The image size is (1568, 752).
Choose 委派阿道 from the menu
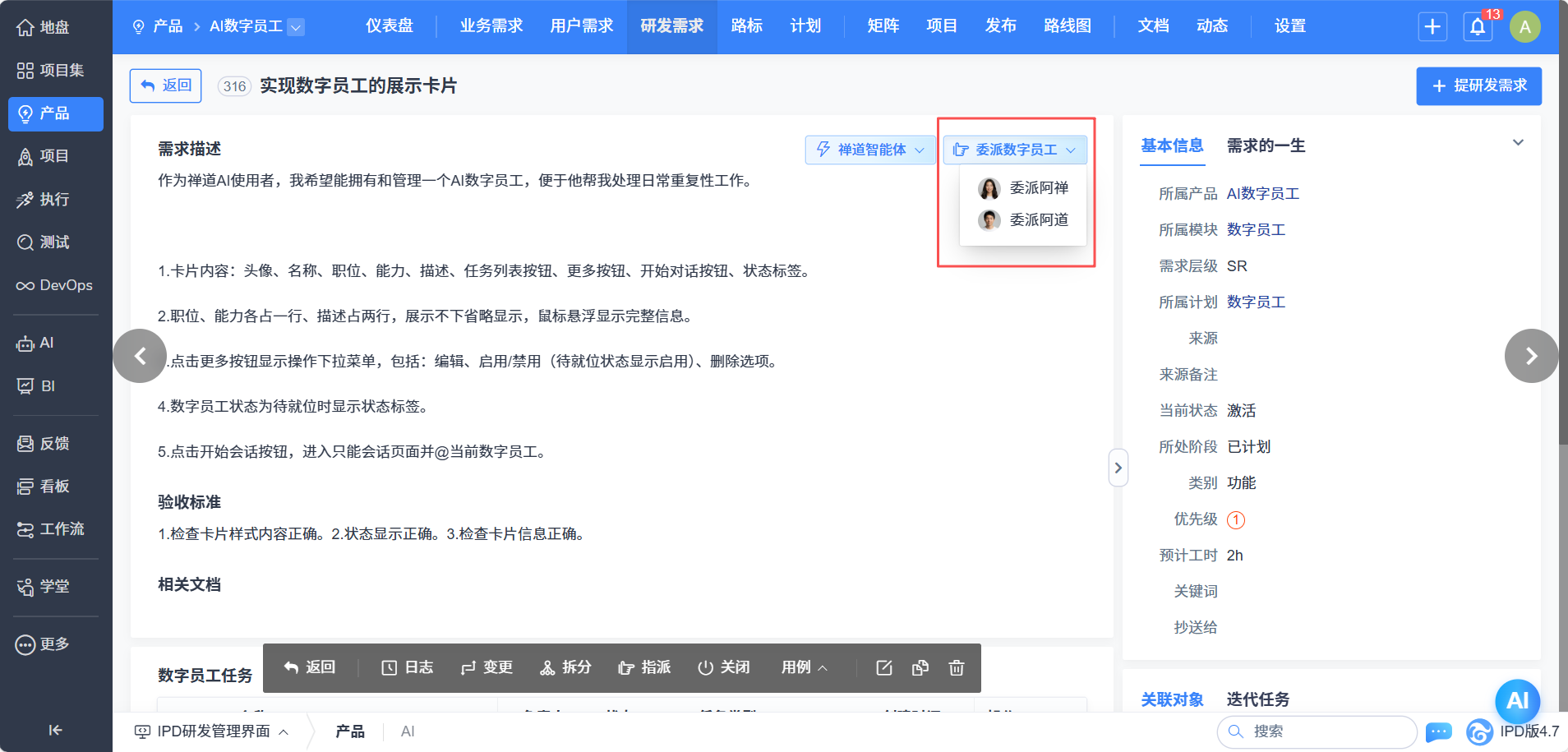[x=1023, y=220]
